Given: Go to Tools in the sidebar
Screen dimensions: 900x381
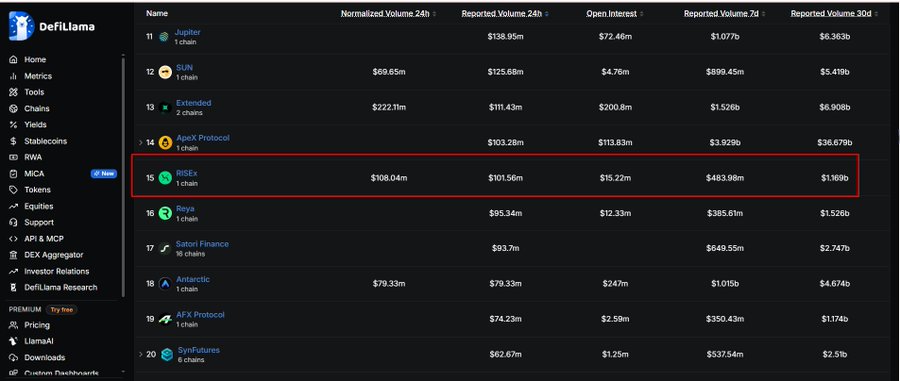Looking at the screenshot, I should (x=34, y=92).
